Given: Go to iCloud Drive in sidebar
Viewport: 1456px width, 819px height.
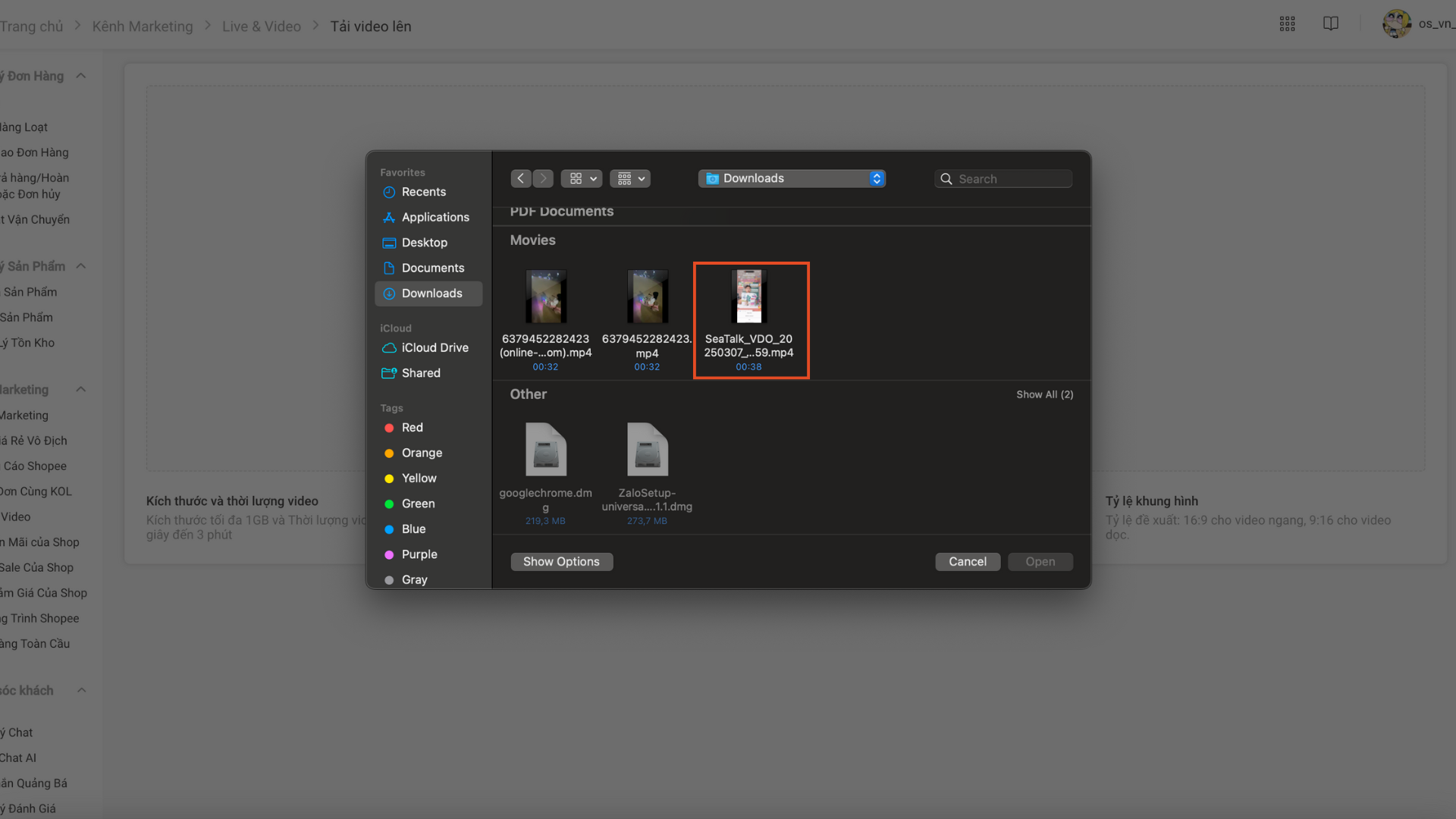Looking at the screenshot, I should pyautogui.click(x=435, y=347).
